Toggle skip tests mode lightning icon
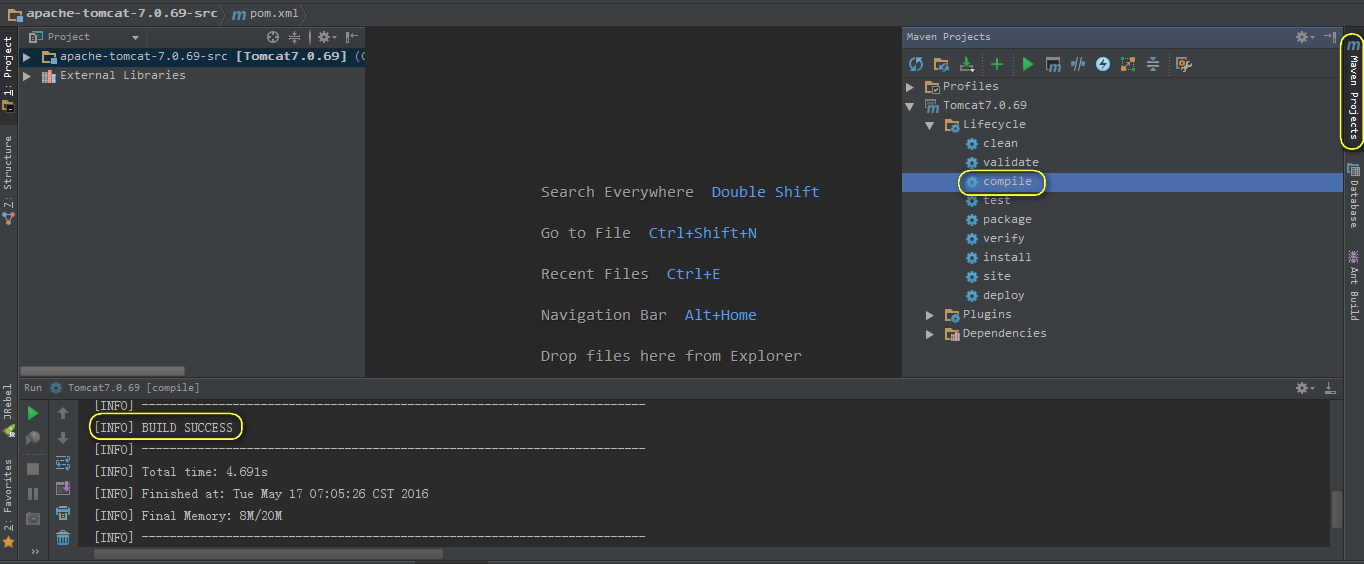Screen dimensions: 1364x564 (x=1103, y=64)
